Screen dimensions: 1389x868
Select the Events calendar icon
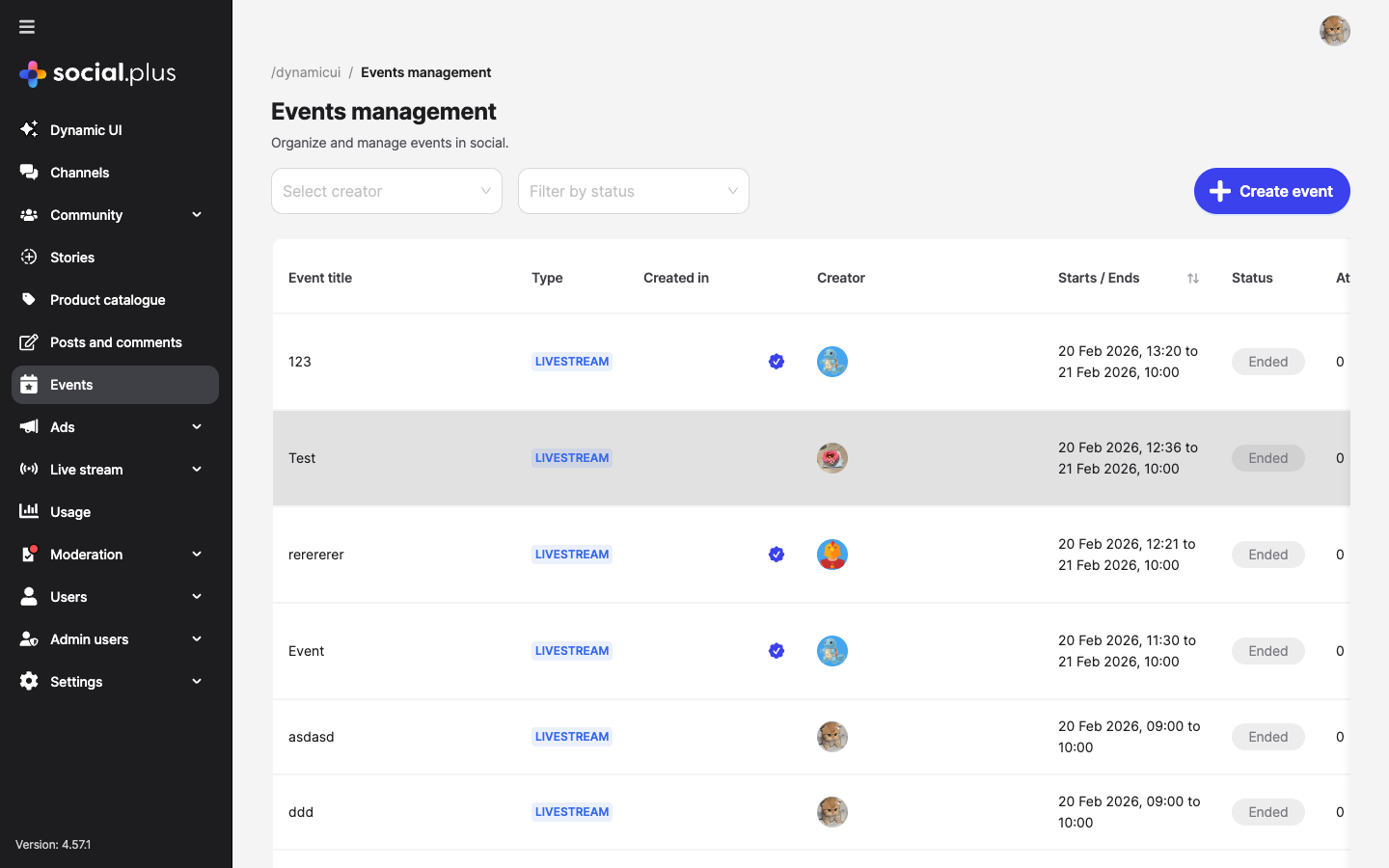tap(29, 384)
